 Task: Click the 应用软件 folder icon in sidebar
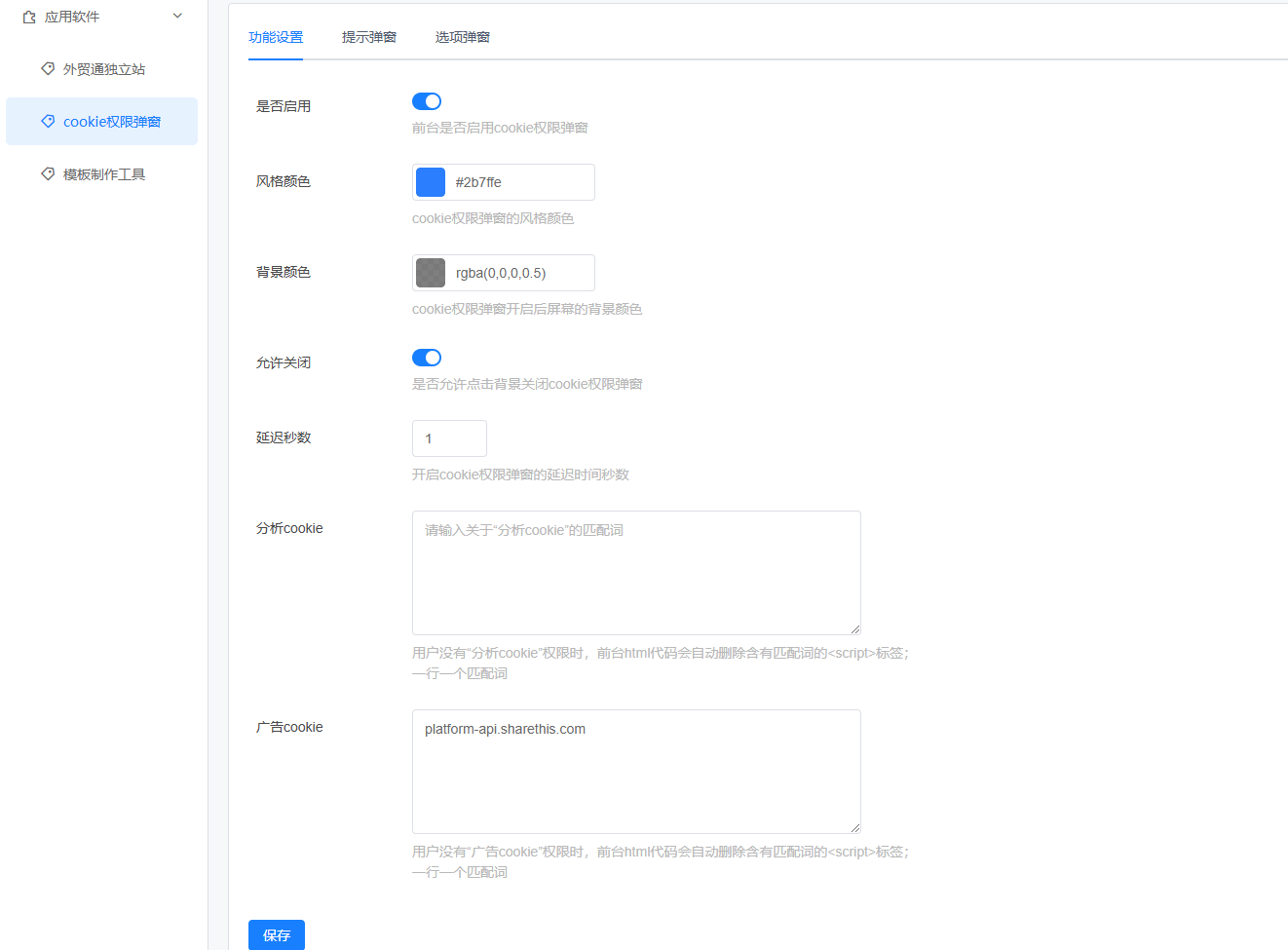(x=29, y=17)
